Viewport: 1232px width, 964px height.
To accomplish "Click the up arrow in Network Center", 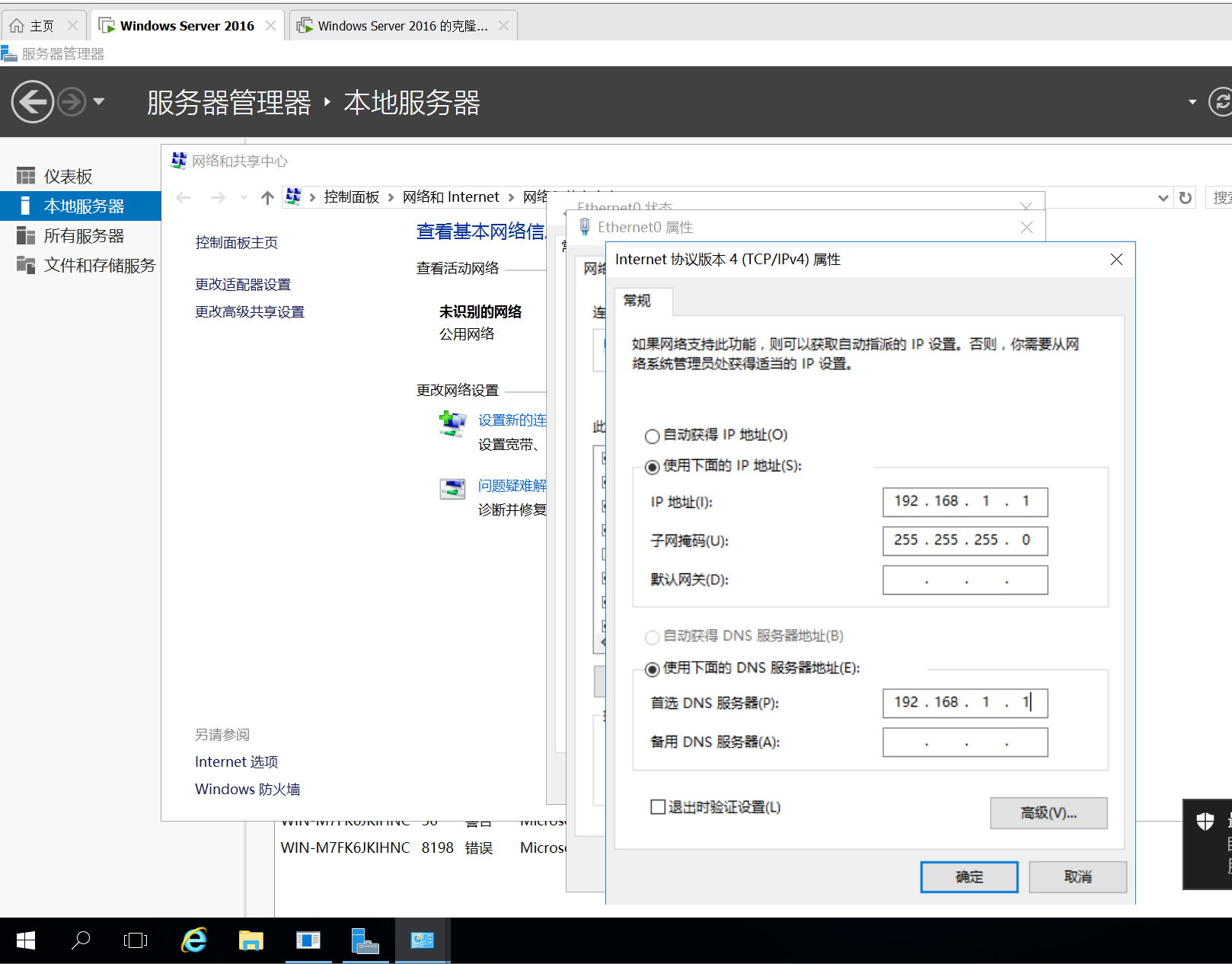I will [x=267, y=198].
